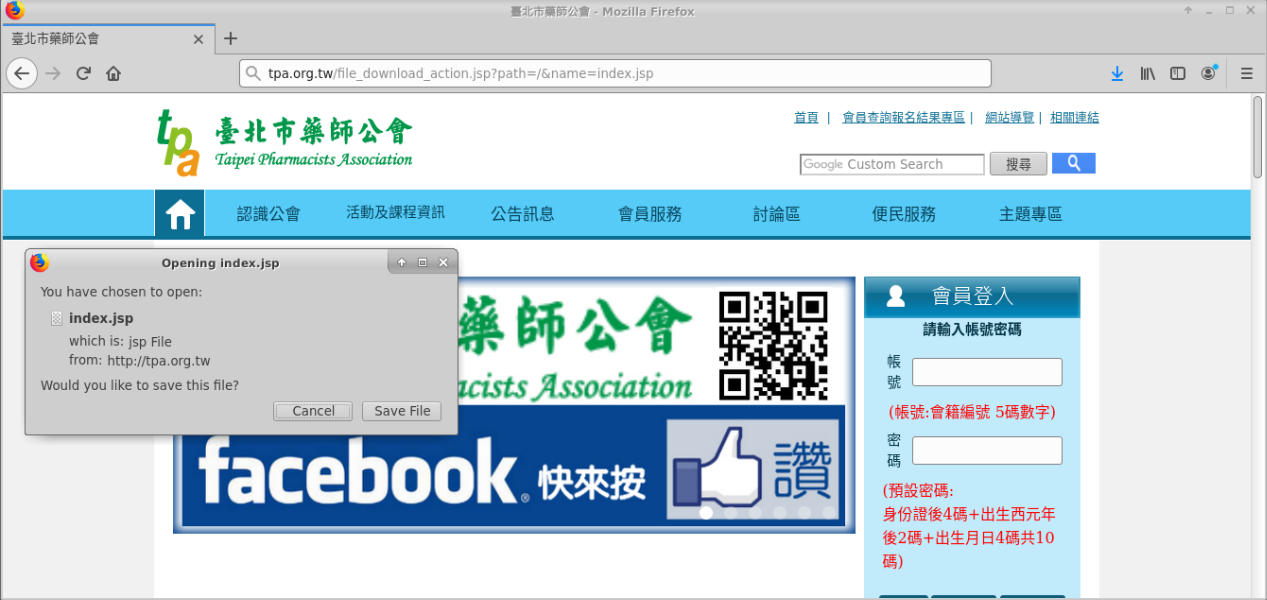Toggle the sidebar view icon
Viewport: 1267px width, 600px height.
1178,73
